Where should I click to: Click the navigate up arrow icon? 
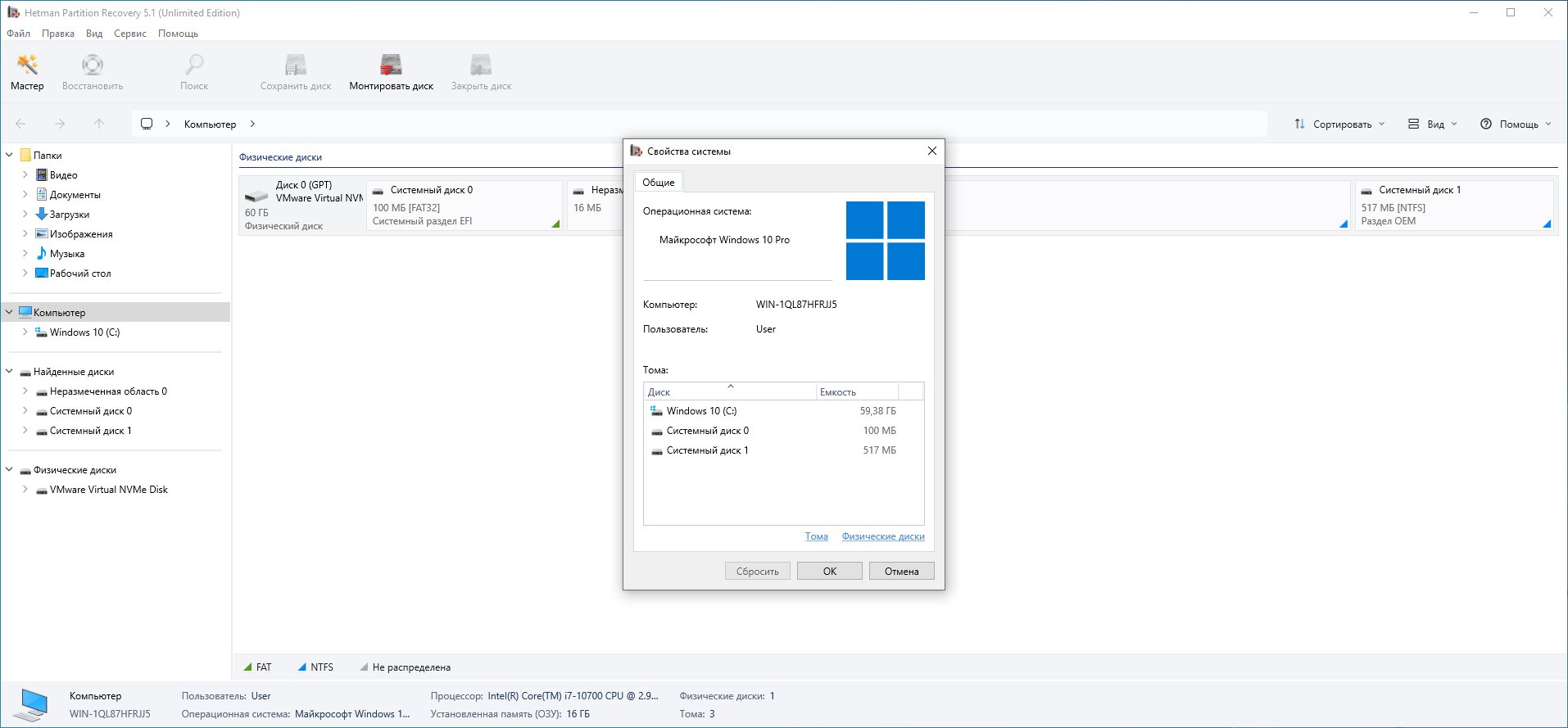99,124
